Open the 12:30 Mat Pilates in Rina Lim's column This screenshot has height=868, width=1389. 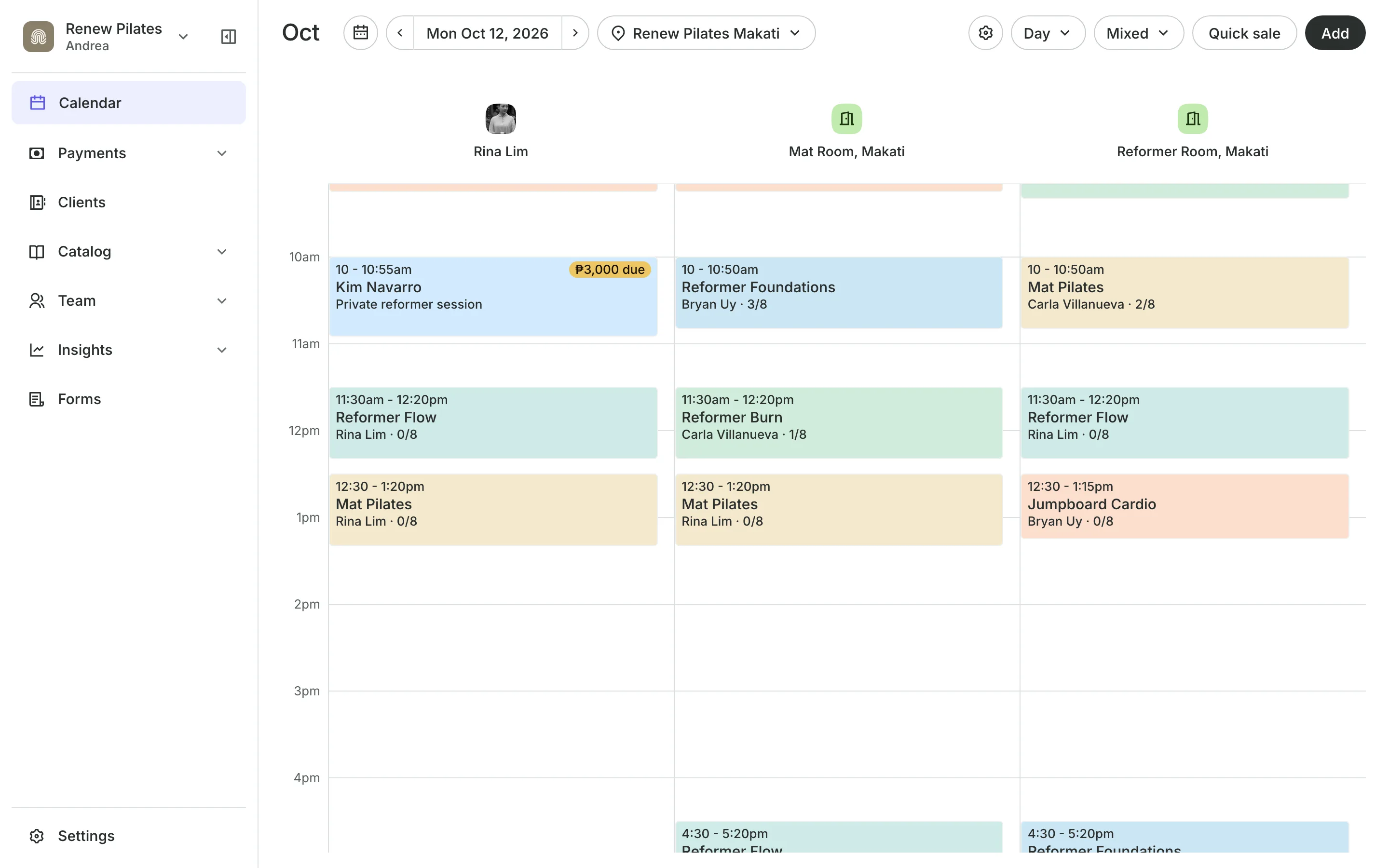pyautogui.click(x=493, y=510)
